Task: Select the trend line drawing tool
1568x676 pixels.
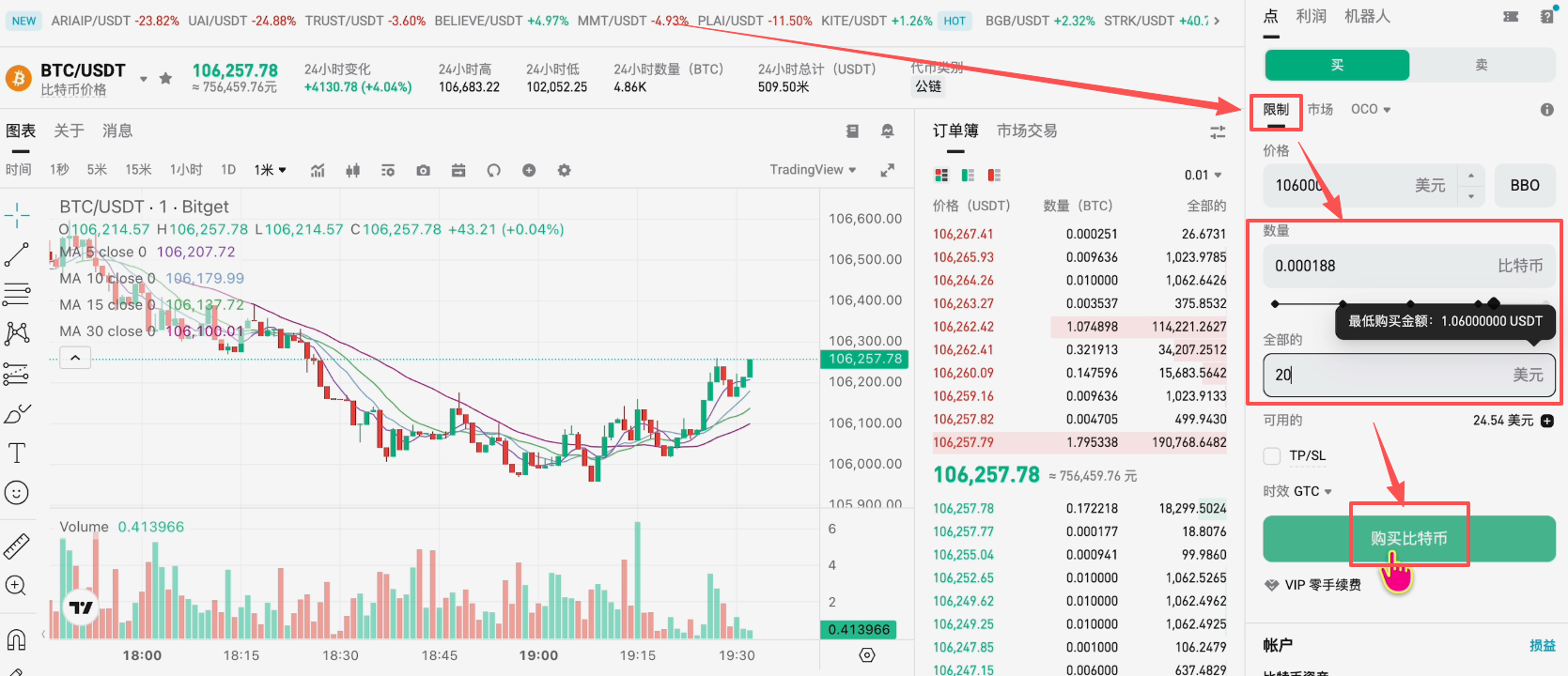Action: click(17, 254)
